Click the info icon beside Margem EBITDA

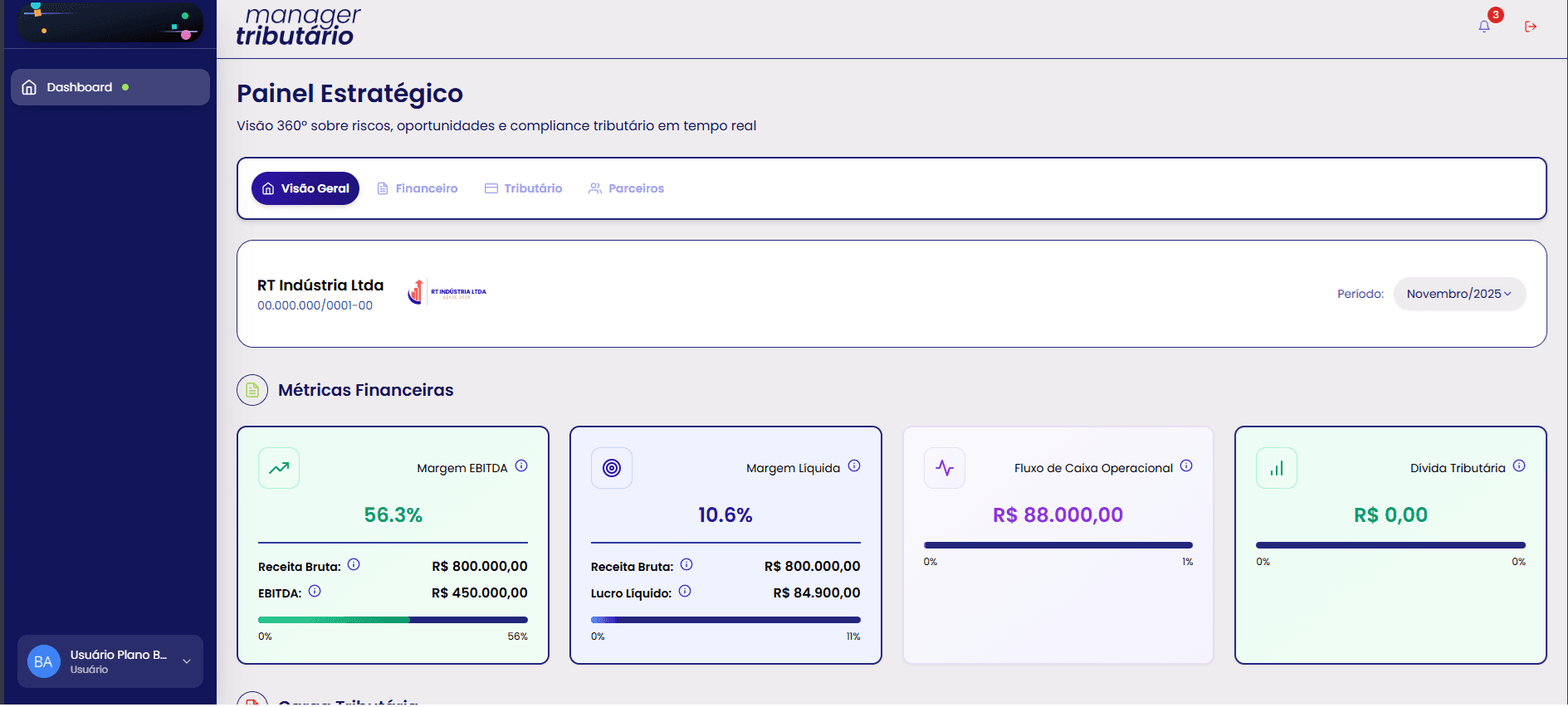521,466
